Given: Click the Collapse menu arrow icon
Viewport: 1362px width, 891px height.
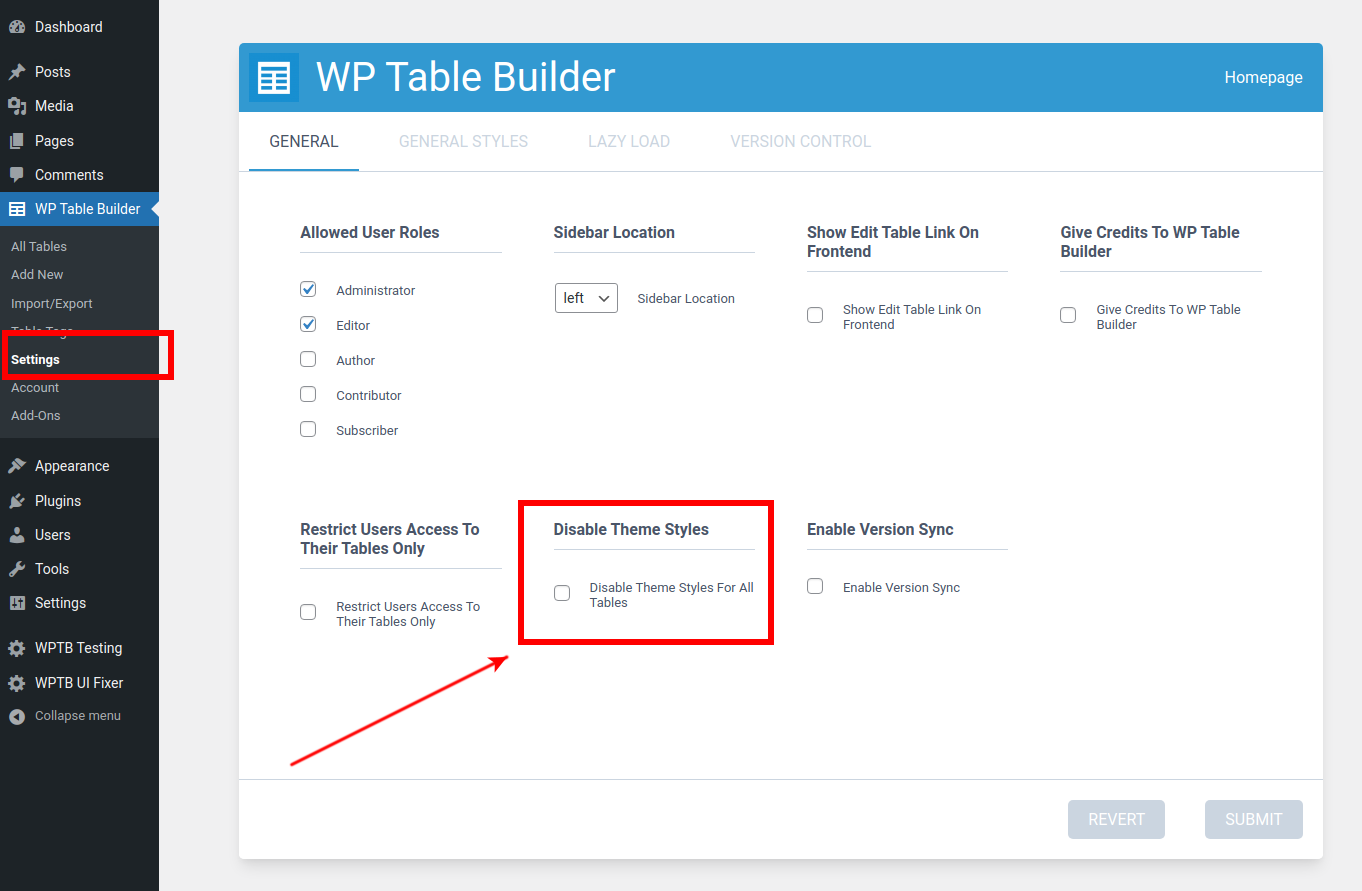Looking at the screenshot, I should [17, 716].
